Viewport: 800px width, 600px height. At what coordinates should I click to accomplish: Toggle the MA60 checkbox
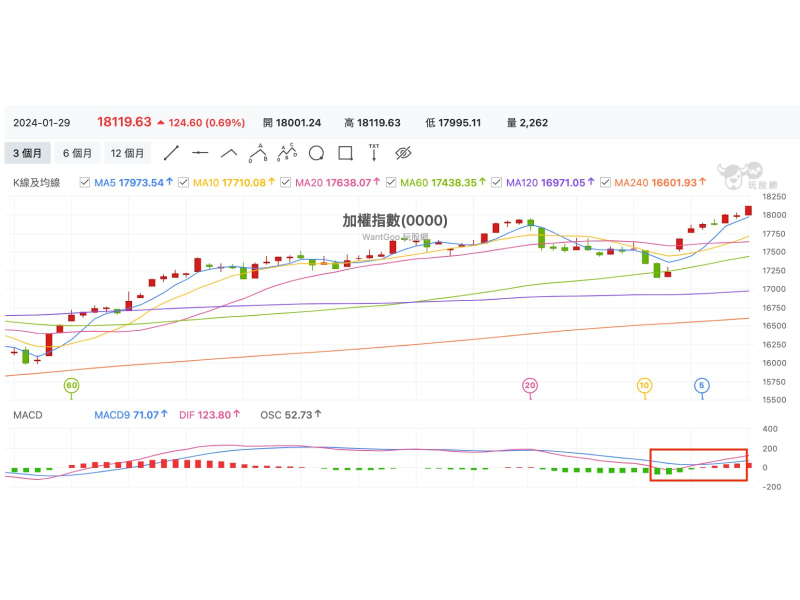391,183
